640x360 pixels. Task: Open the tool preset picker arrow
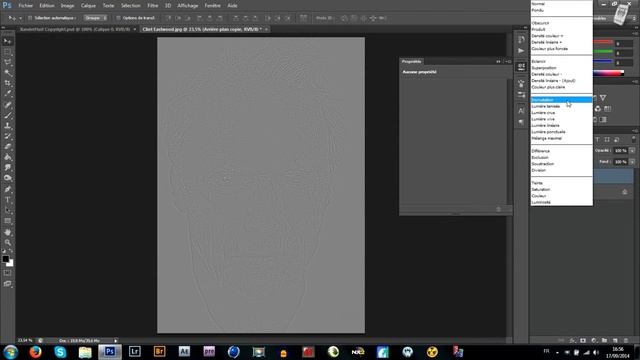[20, 18]
